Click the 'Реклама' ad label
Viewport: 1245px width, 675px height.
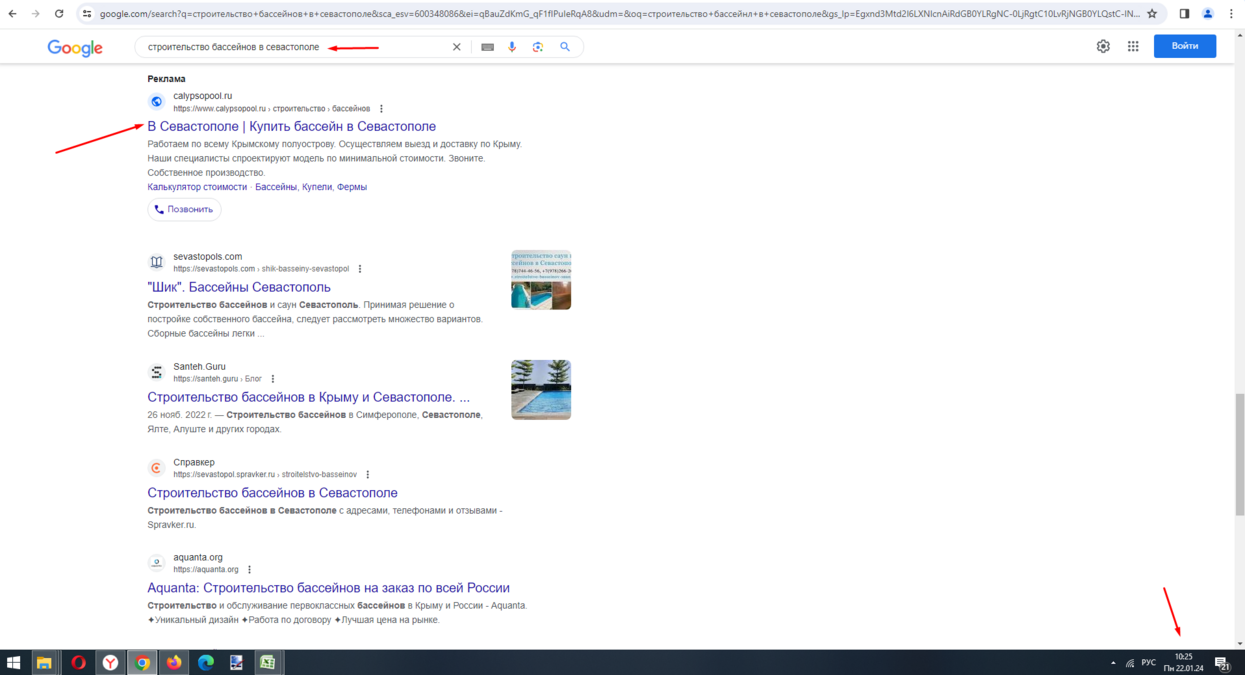pyautogui.click(x=166, y=79)
